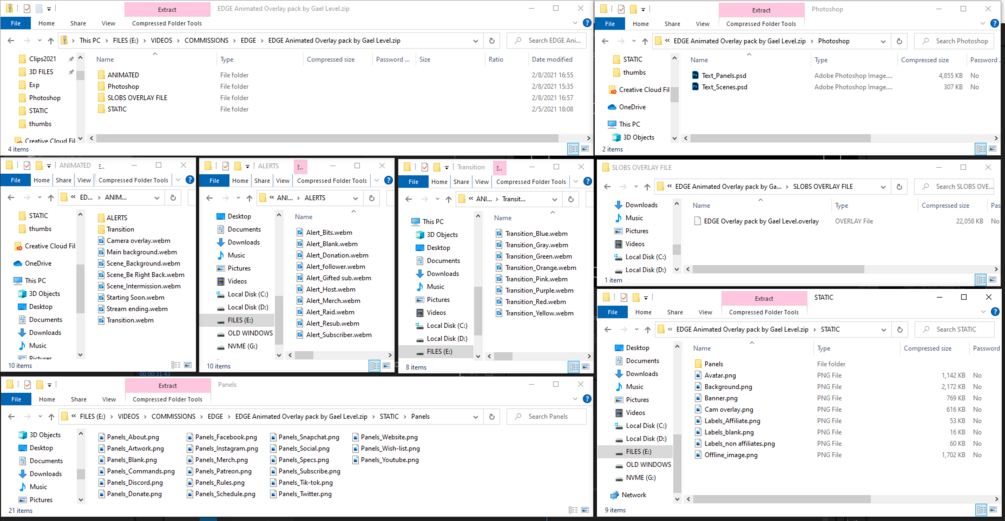Go back in the Transition window
This screenshot has height=521, width=1005.
click(409, 199)
